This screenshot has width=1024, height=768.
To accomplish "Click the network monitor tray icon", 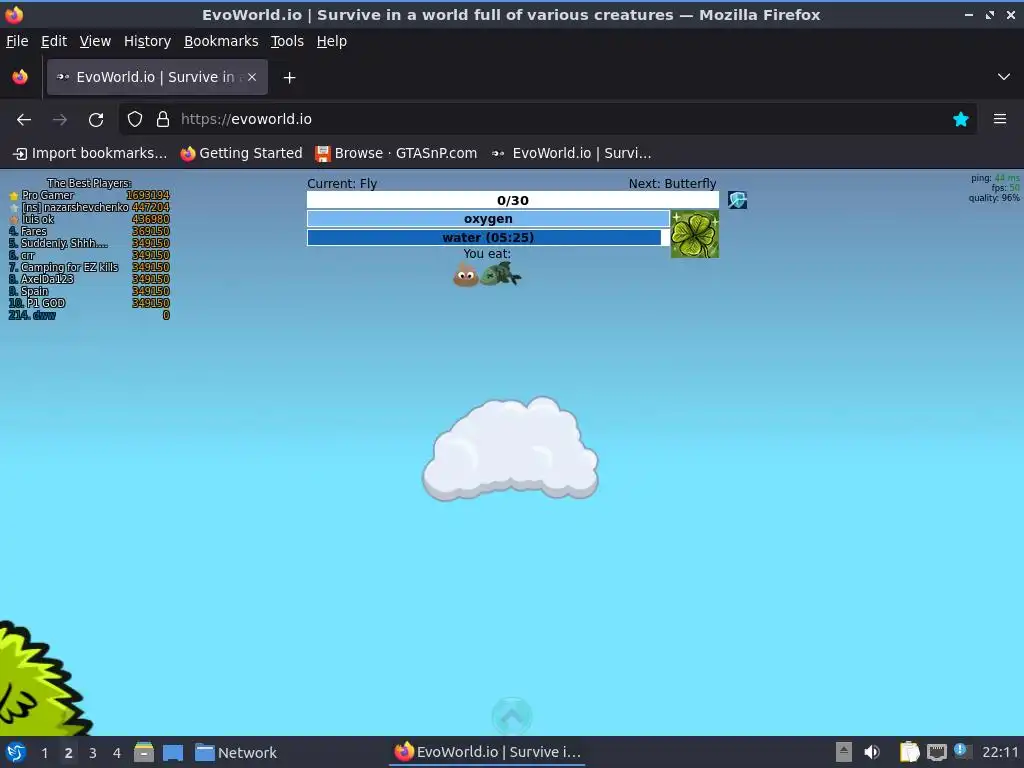I will (x=936, y=752).
